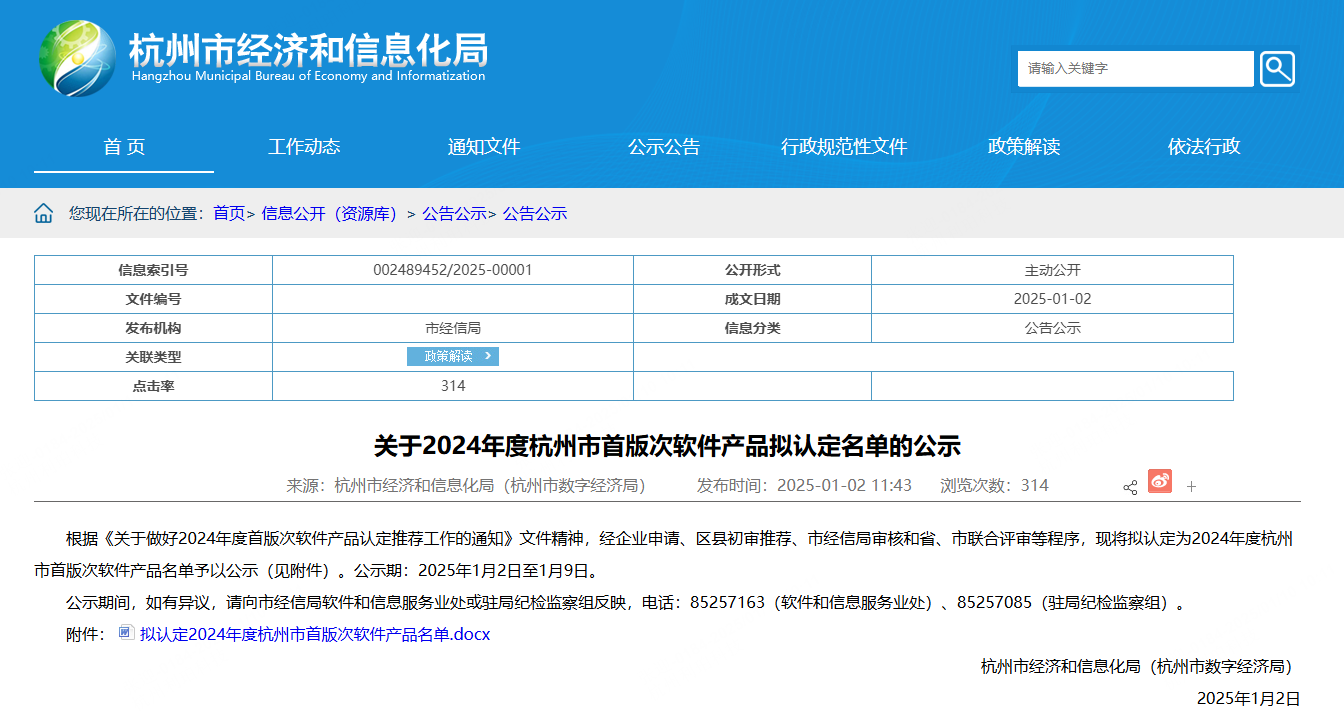Go to 公示公告 in the navigation bar
1344x723 pixels.
(664, 147)
